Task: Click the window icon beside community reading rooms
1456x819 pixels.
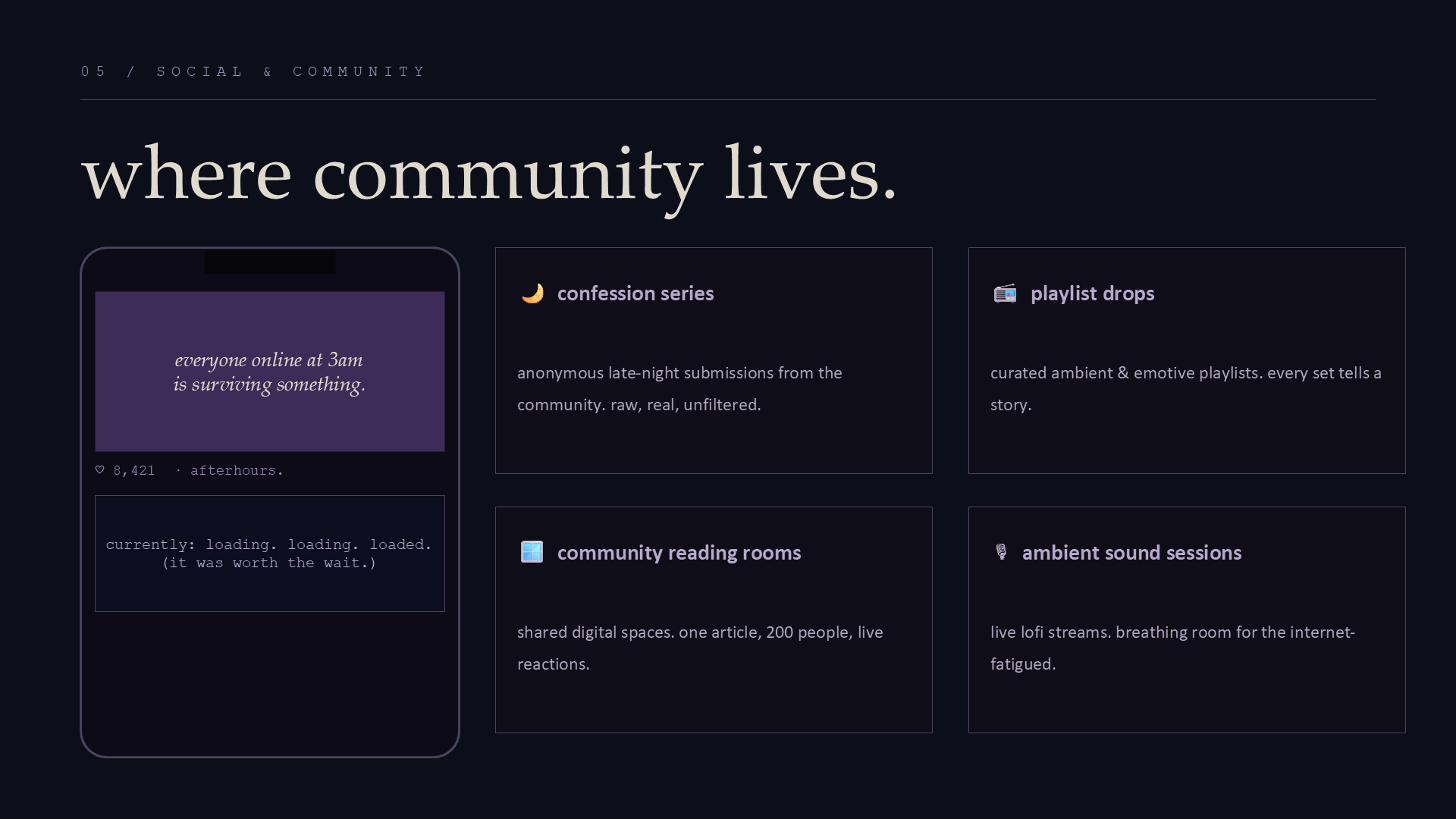Action: point(532,552)
